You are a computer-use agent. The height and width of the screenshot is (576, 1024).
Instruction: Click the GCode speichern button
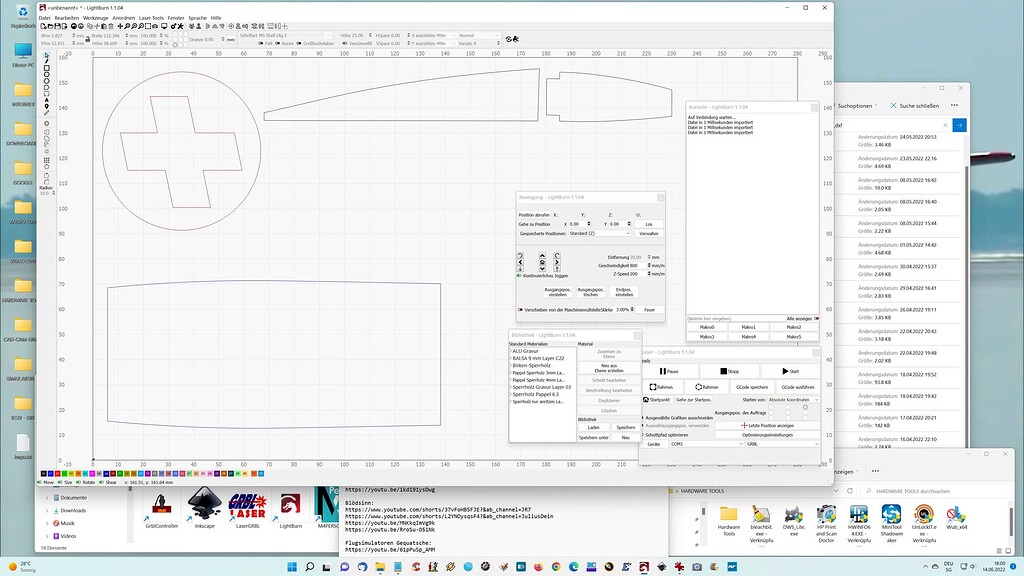(752, 387)
